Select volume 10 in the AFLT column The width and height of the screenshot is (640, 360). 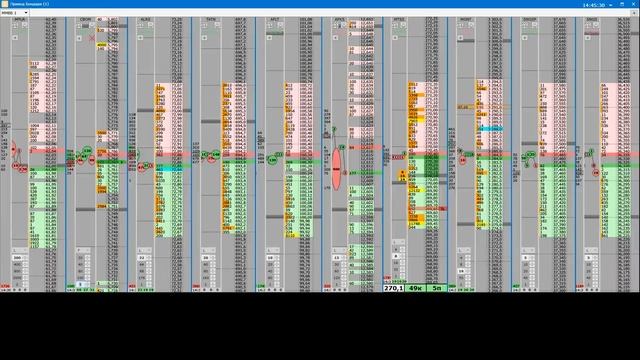pyautogui.click(x=270, y=258)
